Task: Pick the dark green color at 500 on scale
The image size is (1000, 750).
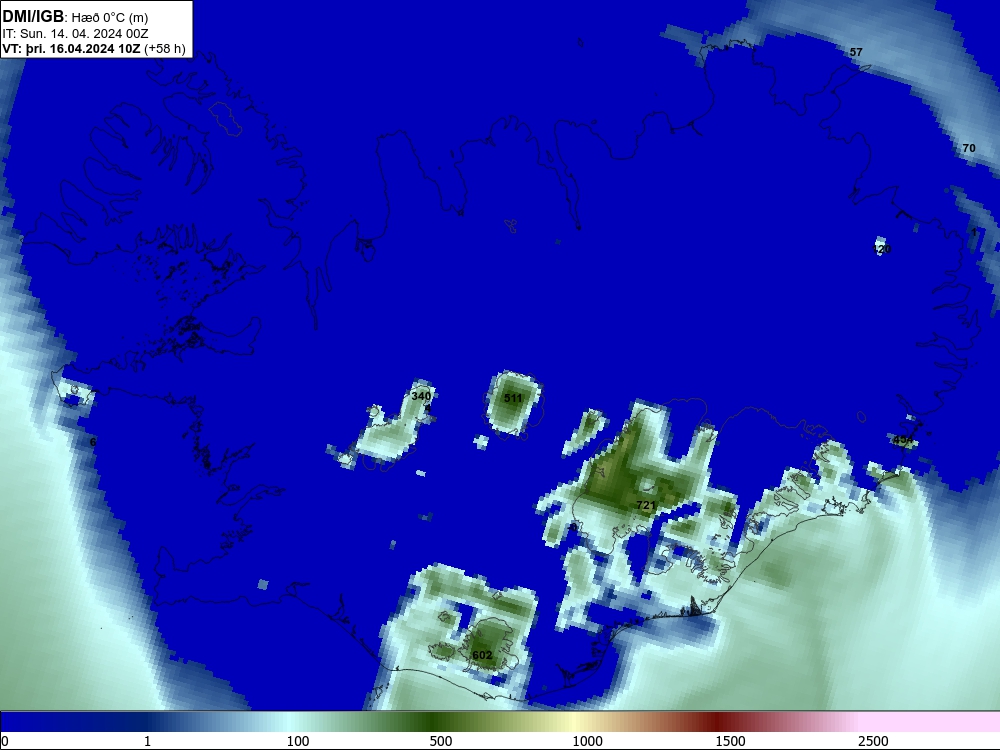Action: coord(434,722)
